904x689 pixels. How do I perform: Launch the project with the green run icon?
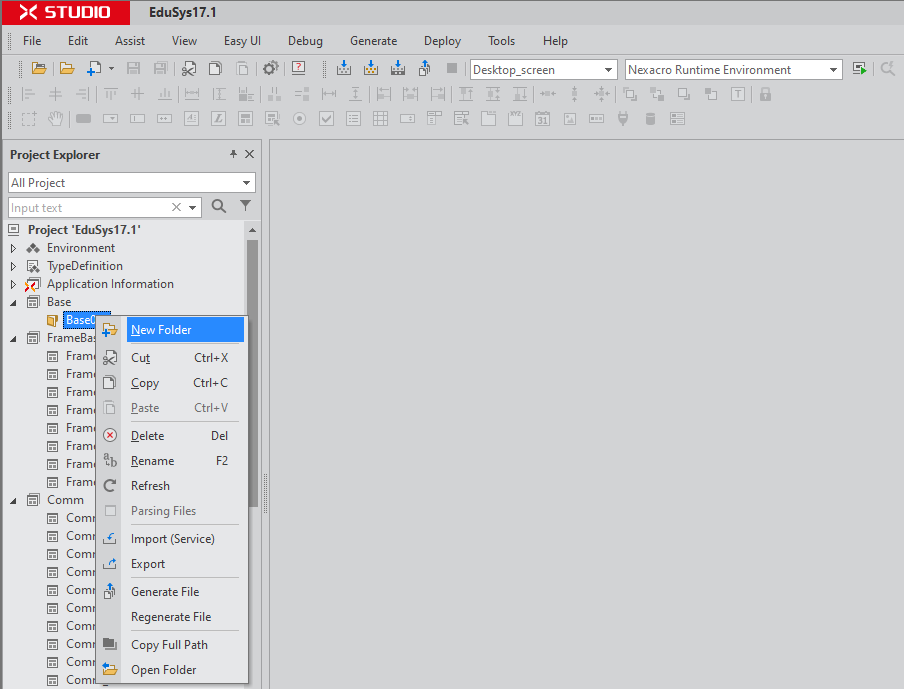859,69
